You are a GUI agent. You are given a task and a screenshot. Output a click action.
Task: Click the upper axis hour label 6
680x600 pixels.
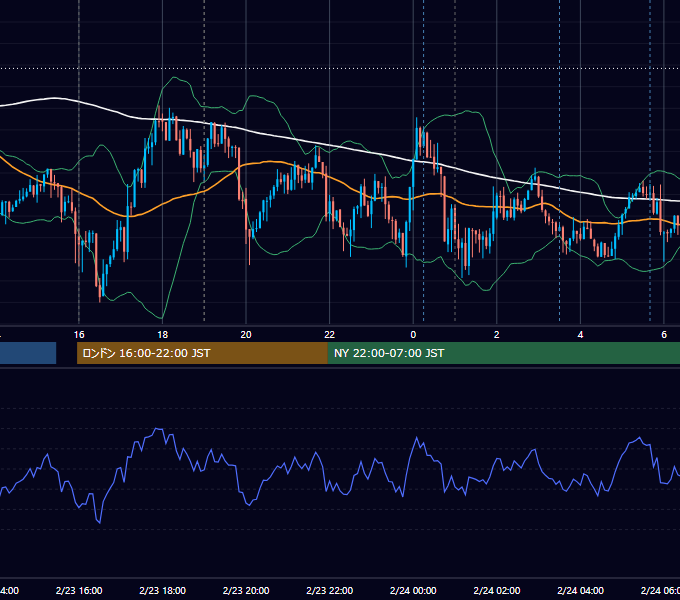point(664,335)
